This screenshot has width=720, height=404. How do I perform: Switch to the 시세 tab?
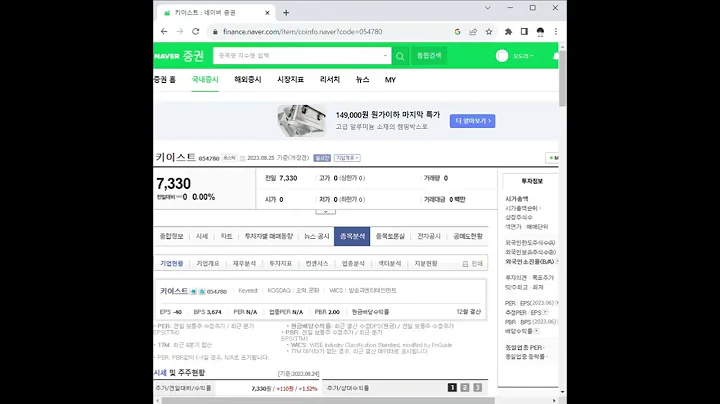202,236
